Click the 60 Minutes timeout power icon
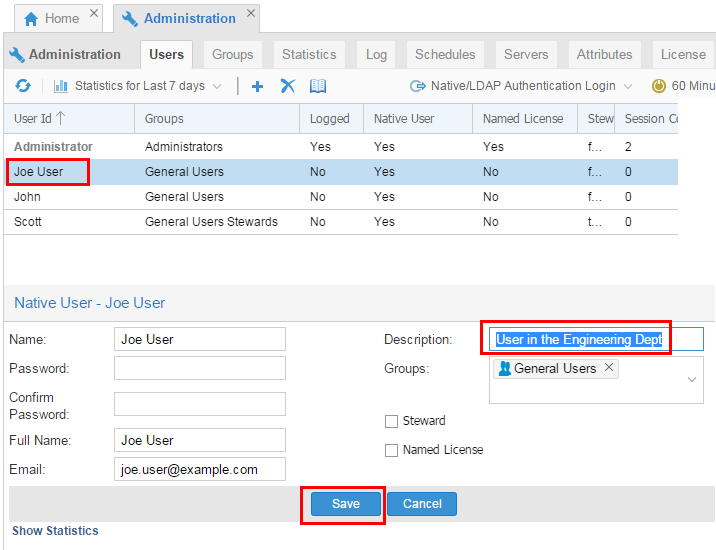The image size is (716, 550). [x=659, y=86]
